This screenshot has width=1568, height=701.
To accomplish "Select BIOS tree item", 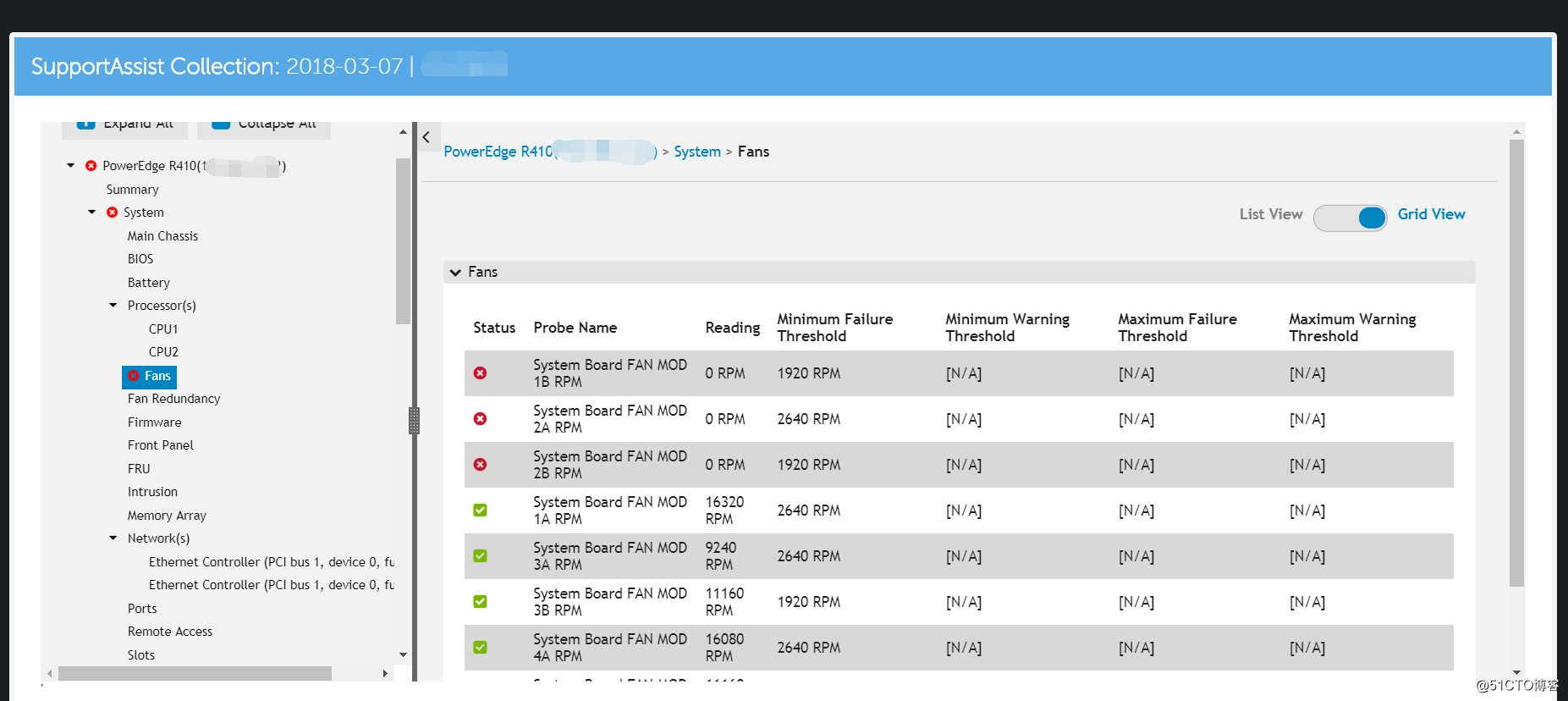I will tap(140, 259).
